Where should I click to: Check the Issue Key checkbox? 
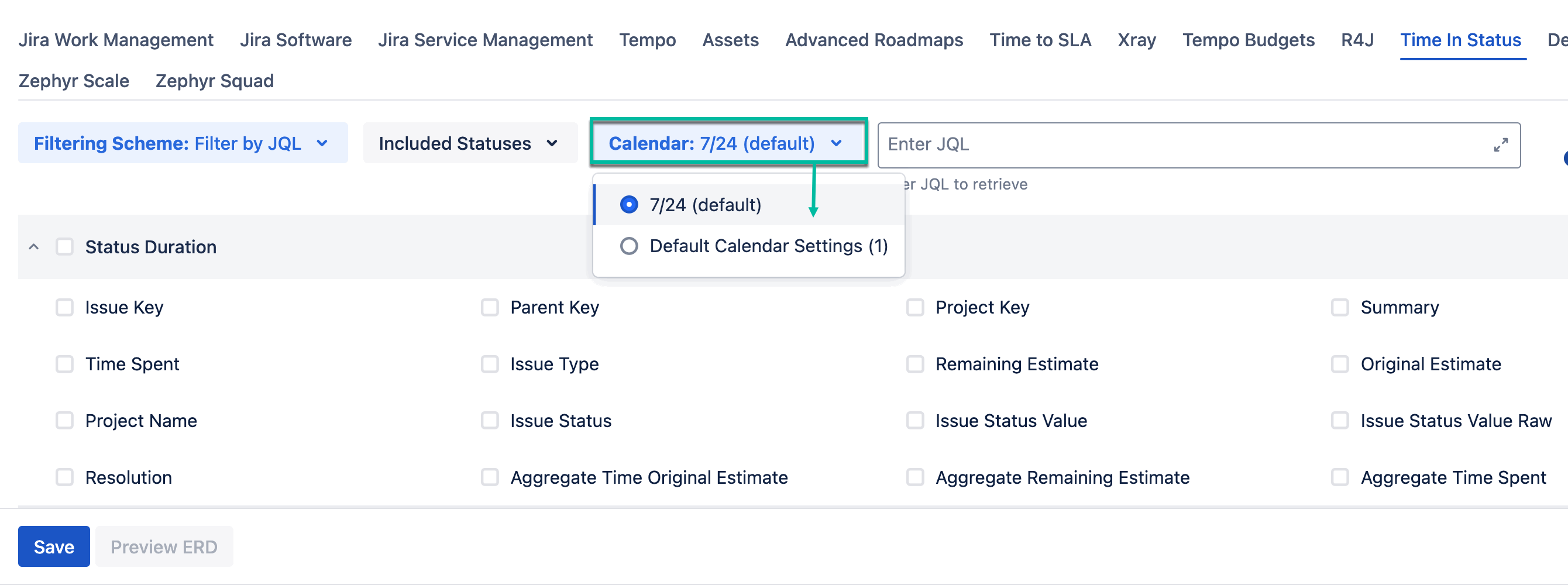point(64,307)
